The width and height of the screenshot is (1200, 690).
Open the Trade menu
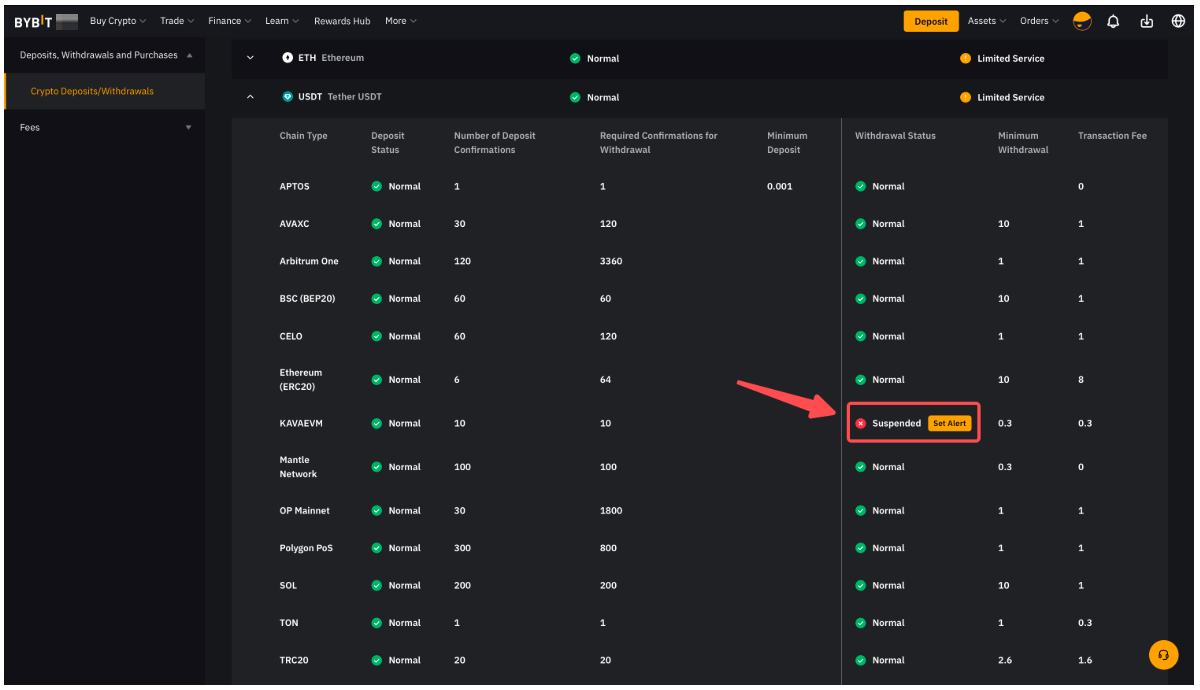(x=177, y=21)
